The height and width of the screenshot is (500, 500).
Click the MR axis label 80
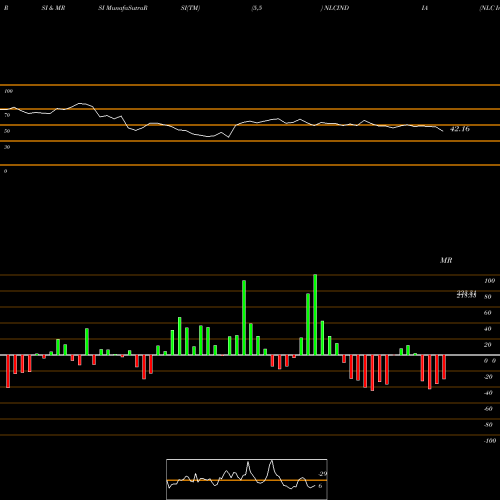488,297
